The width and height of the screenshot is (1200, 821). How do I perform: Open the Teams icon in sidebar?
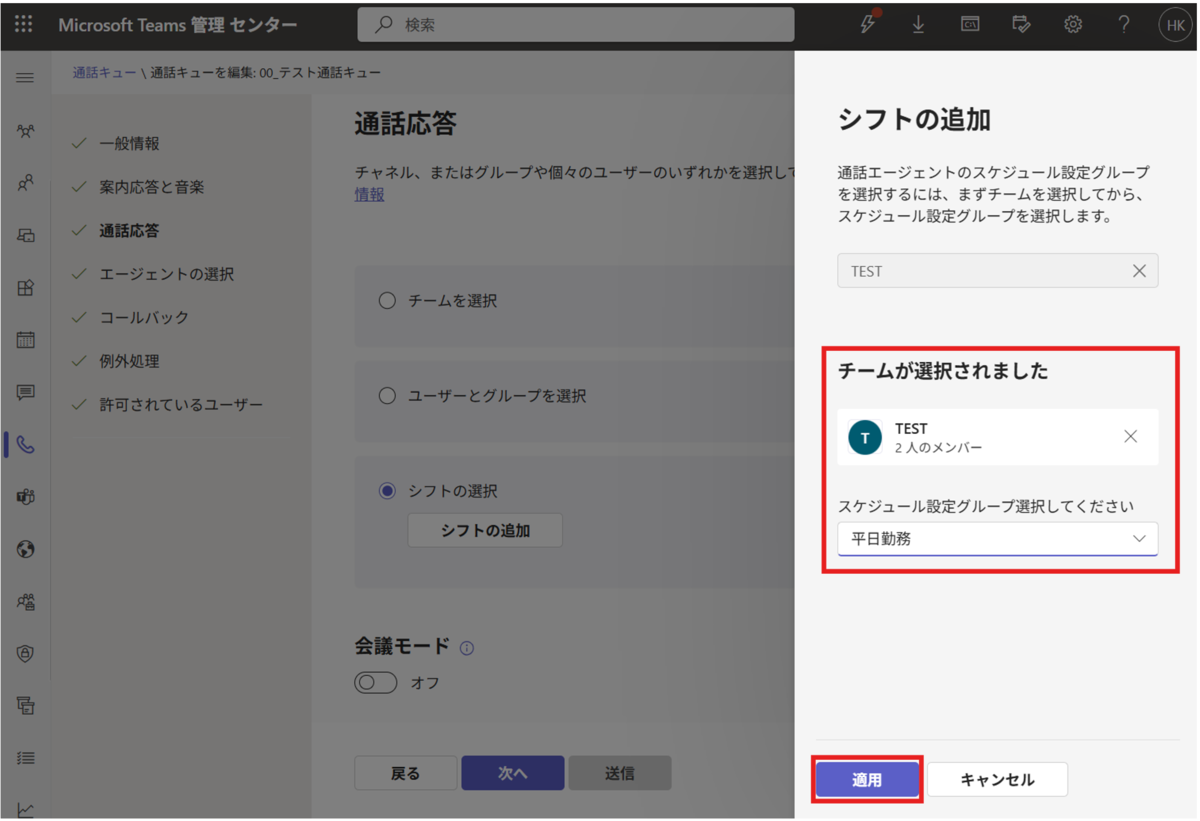click(x=26, y=131)
